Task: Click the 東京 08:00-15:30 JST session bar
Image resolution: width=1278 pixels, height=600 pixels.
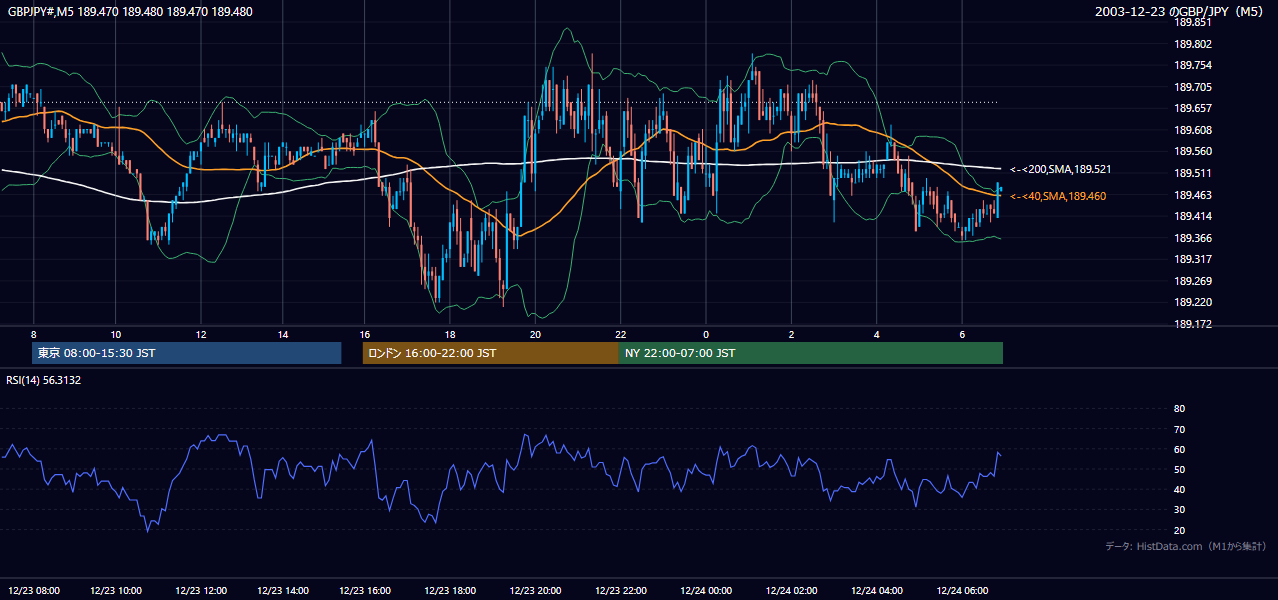Action: [187, 353]
